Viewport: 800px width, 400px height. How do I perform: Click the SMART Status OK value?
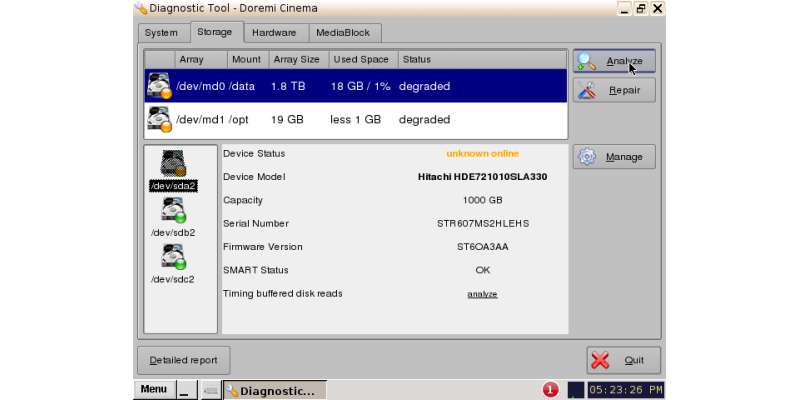point(483,270)
